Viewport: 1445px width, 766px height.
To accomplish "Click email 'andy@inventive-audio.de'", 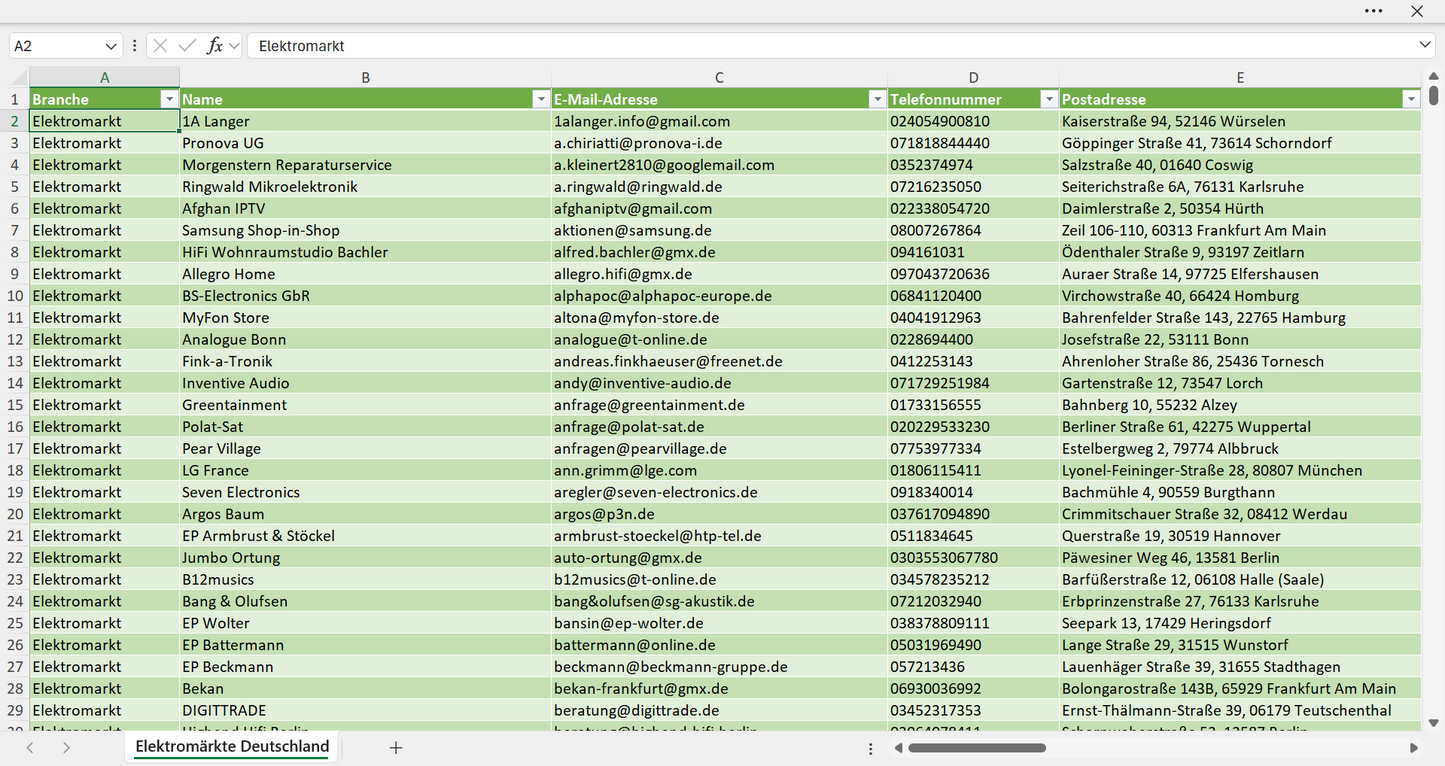I will click(x=719, y=383).
